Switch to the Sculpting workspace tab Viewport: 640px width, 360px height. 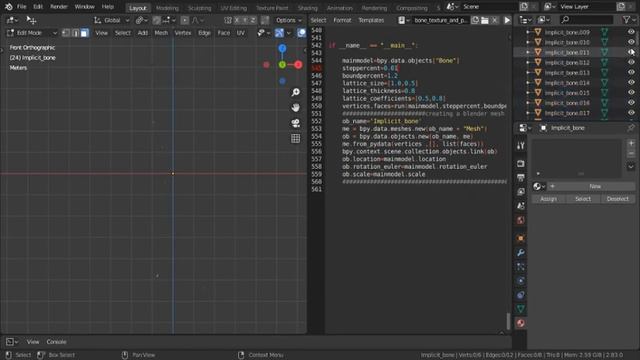click(200, 8)
